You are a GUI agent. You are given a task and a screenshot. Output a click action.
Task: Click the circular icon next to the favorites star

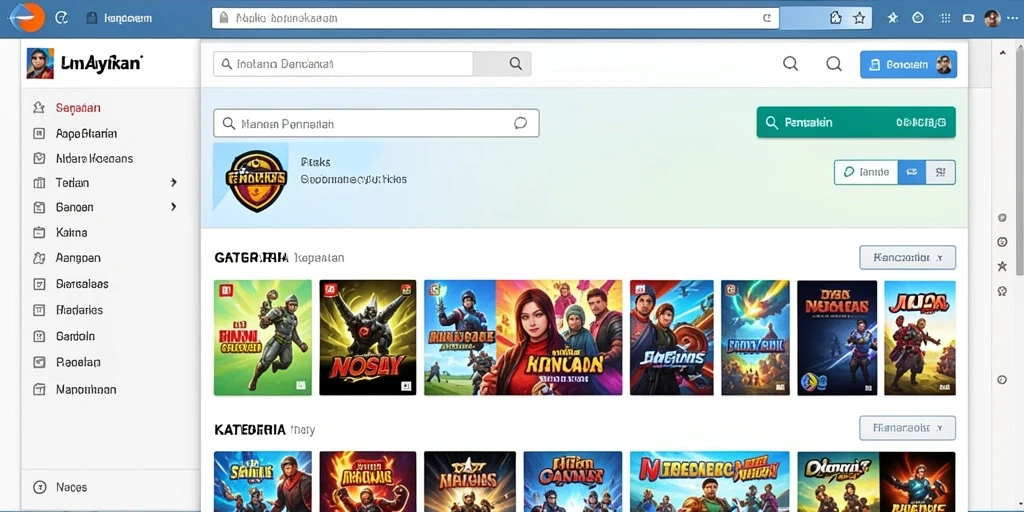pos(918,18)
